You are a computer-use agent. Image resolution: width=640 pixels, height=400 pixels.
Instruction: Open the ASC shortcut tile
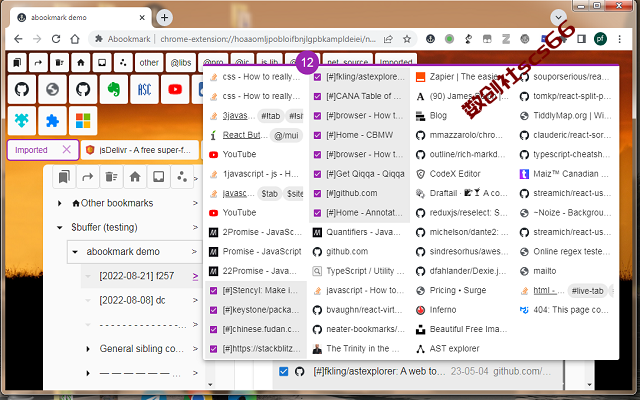pyautogui.click(x=144, y=89)
